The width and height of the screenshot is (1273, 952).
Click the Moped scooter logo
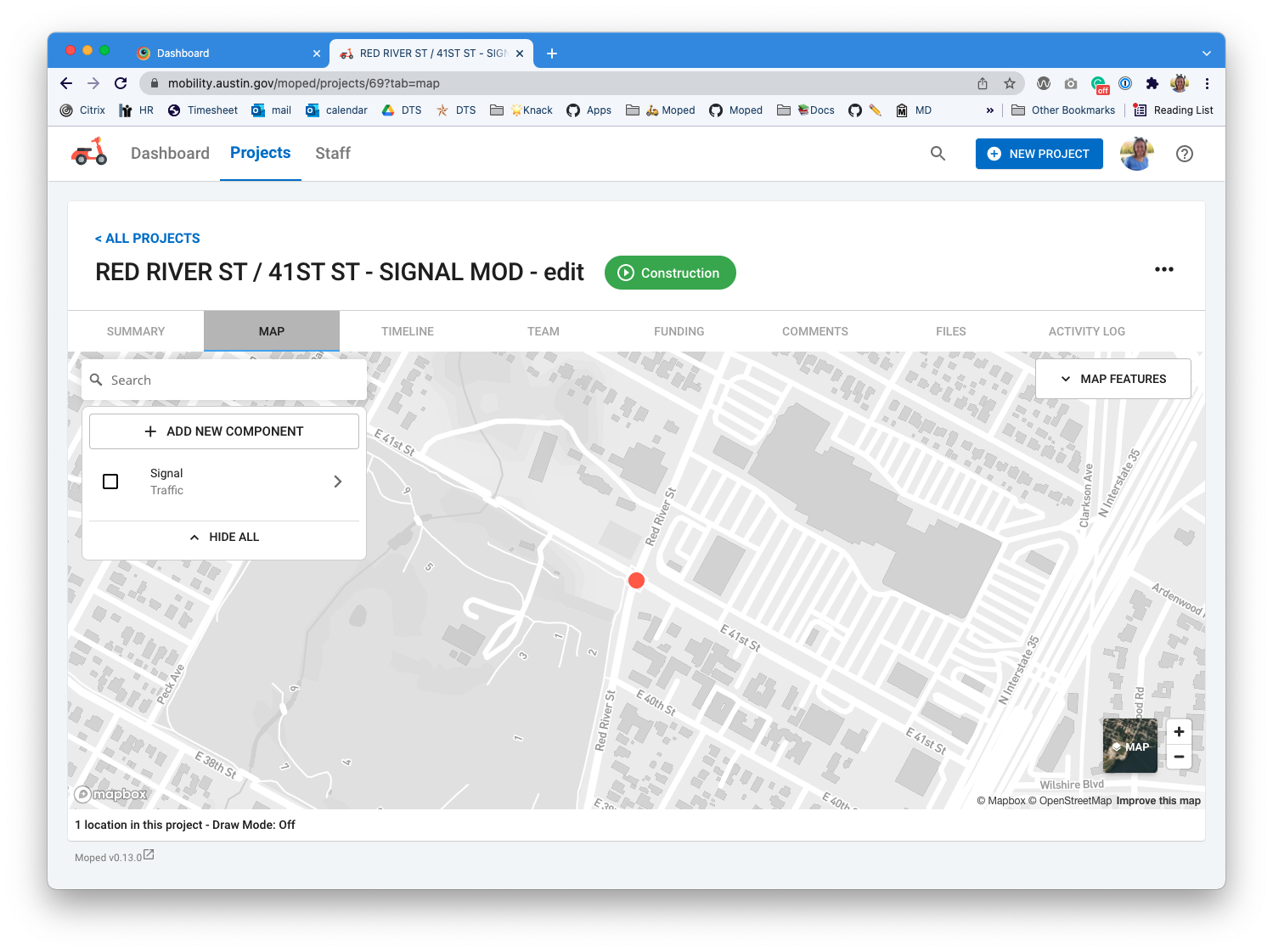point(90,152)
